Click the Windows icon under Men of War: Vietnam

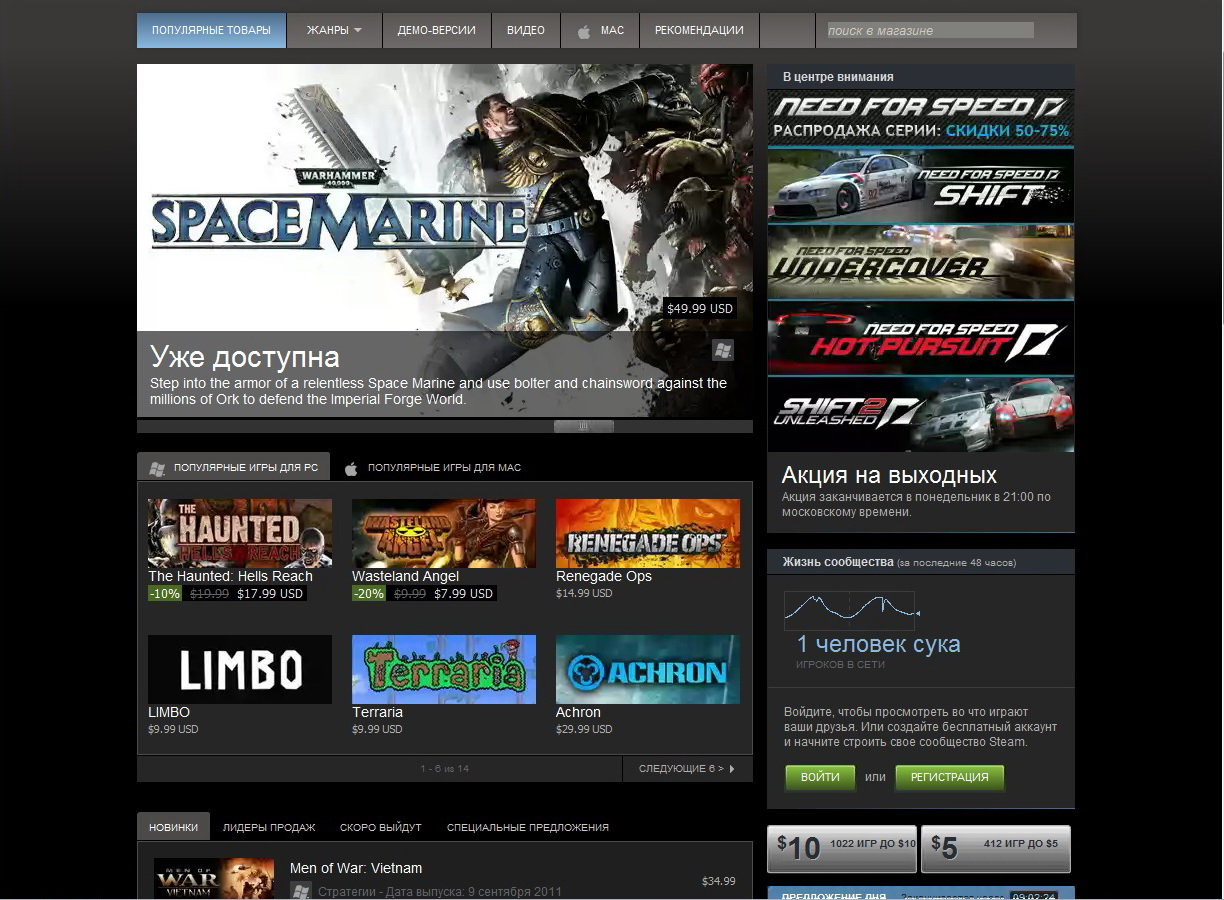(300, 891)
